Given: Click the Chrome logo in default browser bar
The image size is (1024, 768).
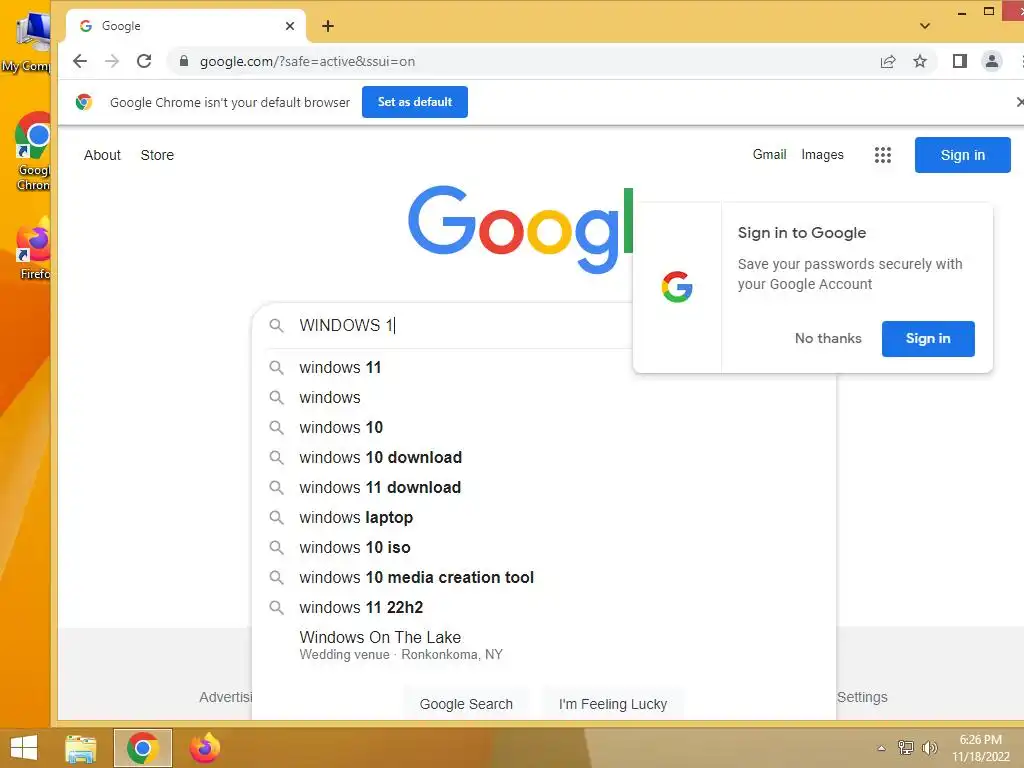Looking at the screenshot, I should (x=84, y=102).
